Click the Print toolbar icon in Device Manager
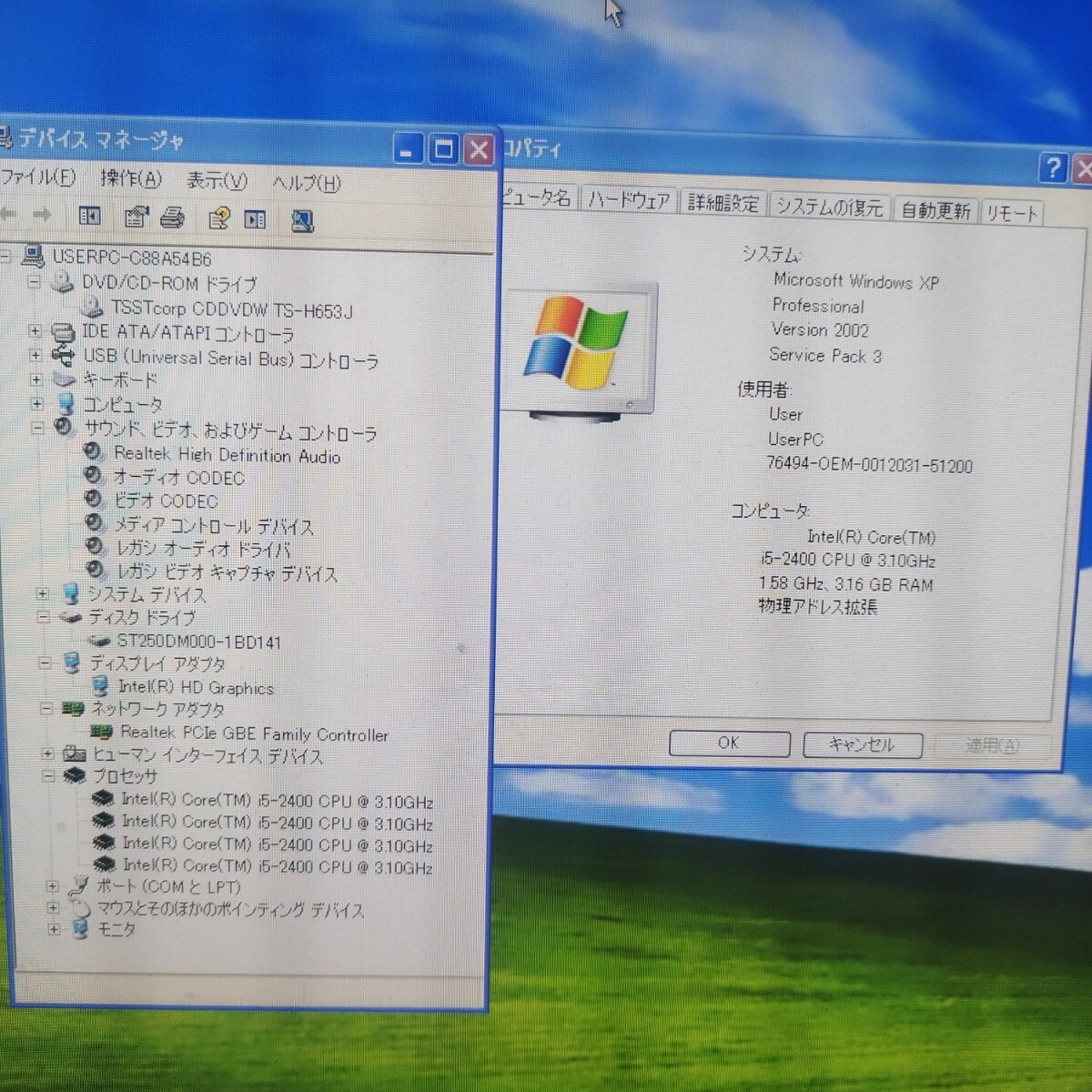 pos(173,218)
